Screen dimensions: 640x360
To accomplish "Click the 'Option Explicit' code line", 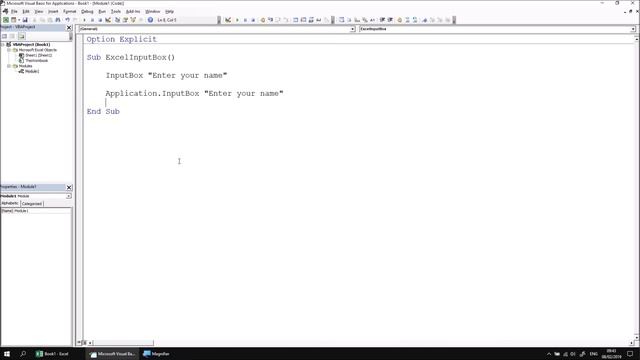I will click(121, 39).
